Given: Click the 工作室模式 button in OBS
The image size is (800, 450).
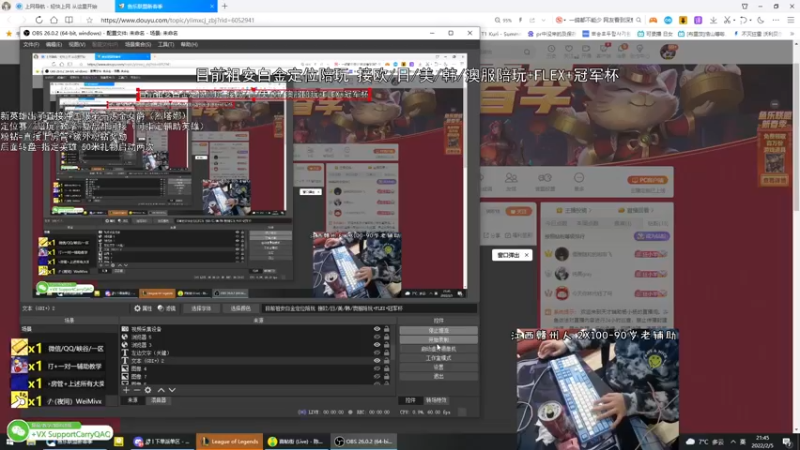Looking at the screenshot, I should pyautogui.click(x=438, y=358).
